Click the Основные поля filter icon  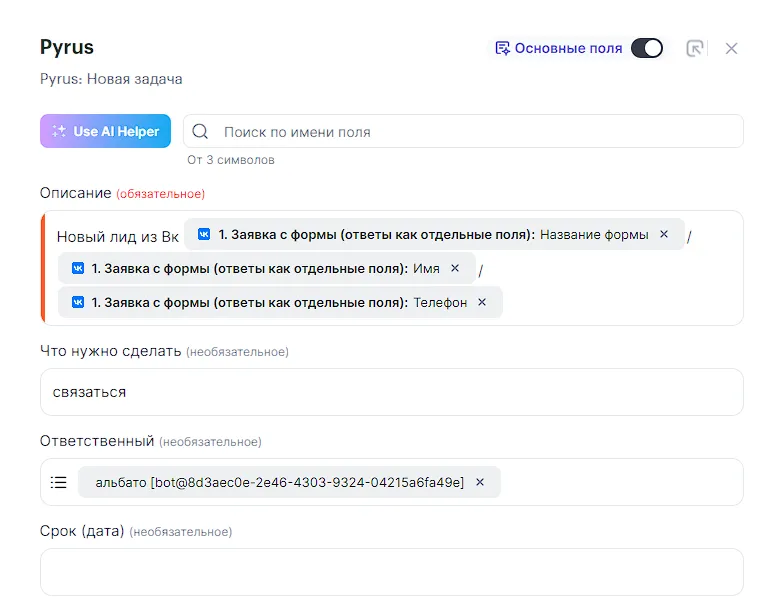tap(503, 48)
